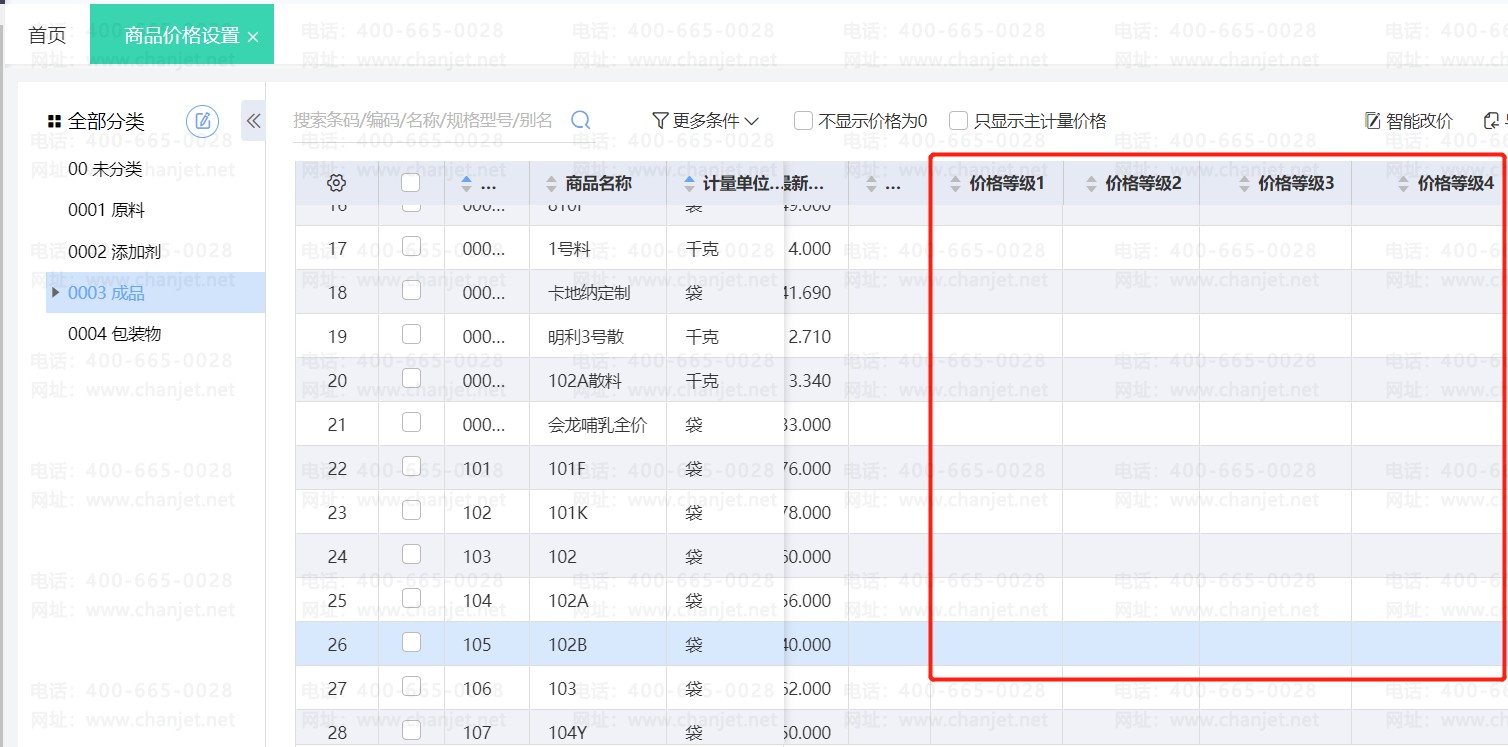The image size is (1508, 747).
Task: Enable 不显示价格为0 checkbox
Action: 803,121
